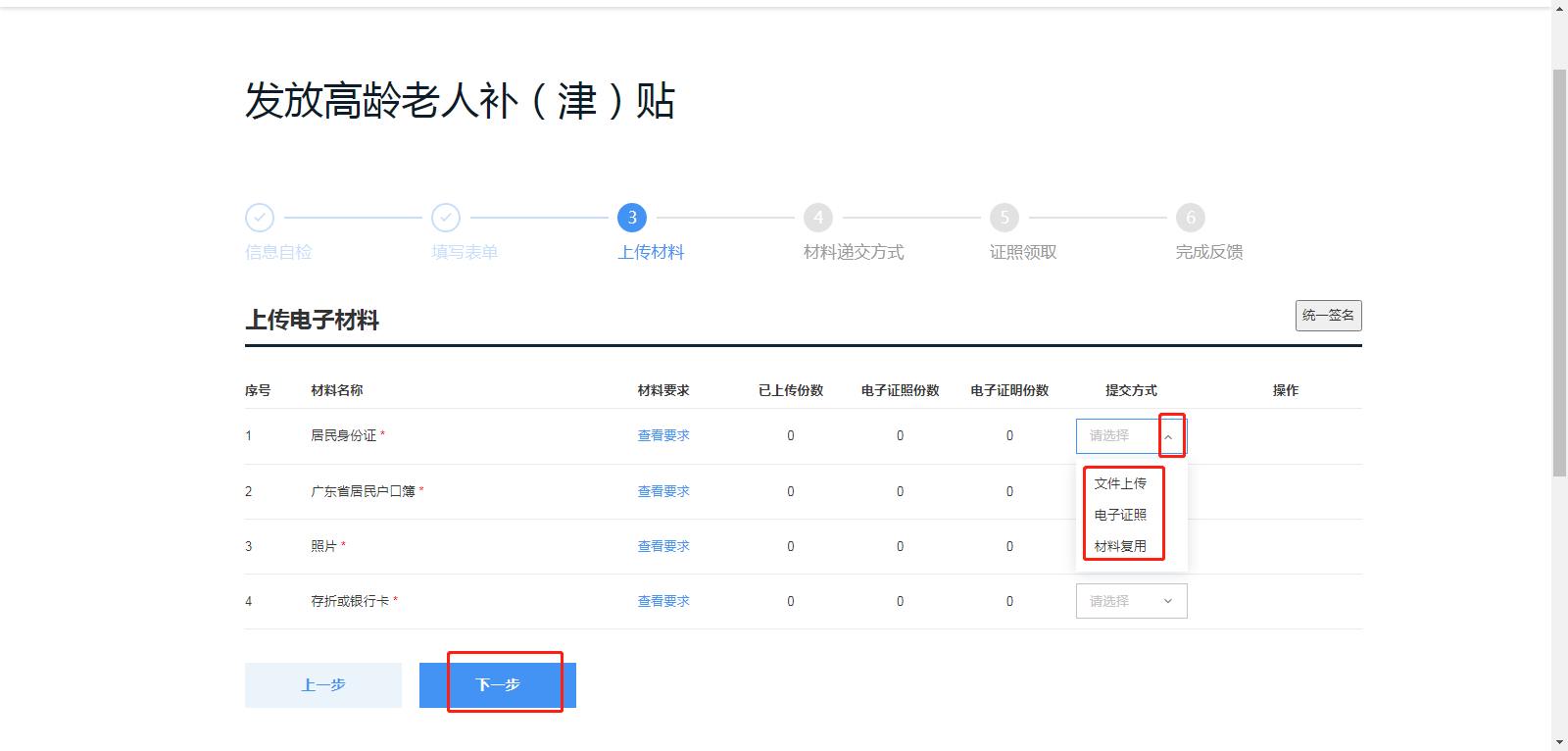Select step 6 circle for 完成反馈
This screenshot has height=751, width=1568.
1191,218
